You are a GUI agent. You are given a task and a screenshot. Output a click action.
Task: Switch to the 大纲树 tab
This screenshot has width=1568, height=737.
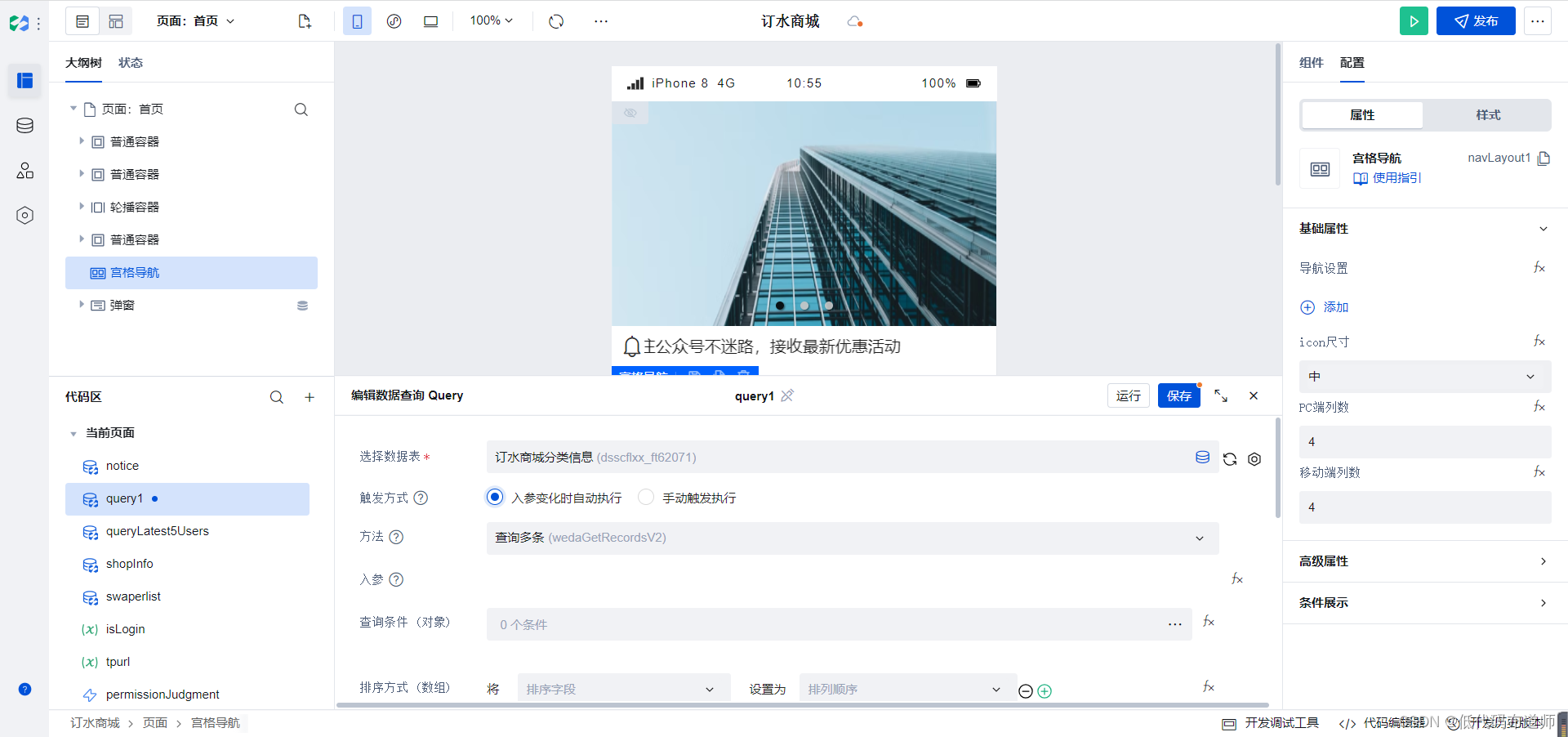coord(83,63)
